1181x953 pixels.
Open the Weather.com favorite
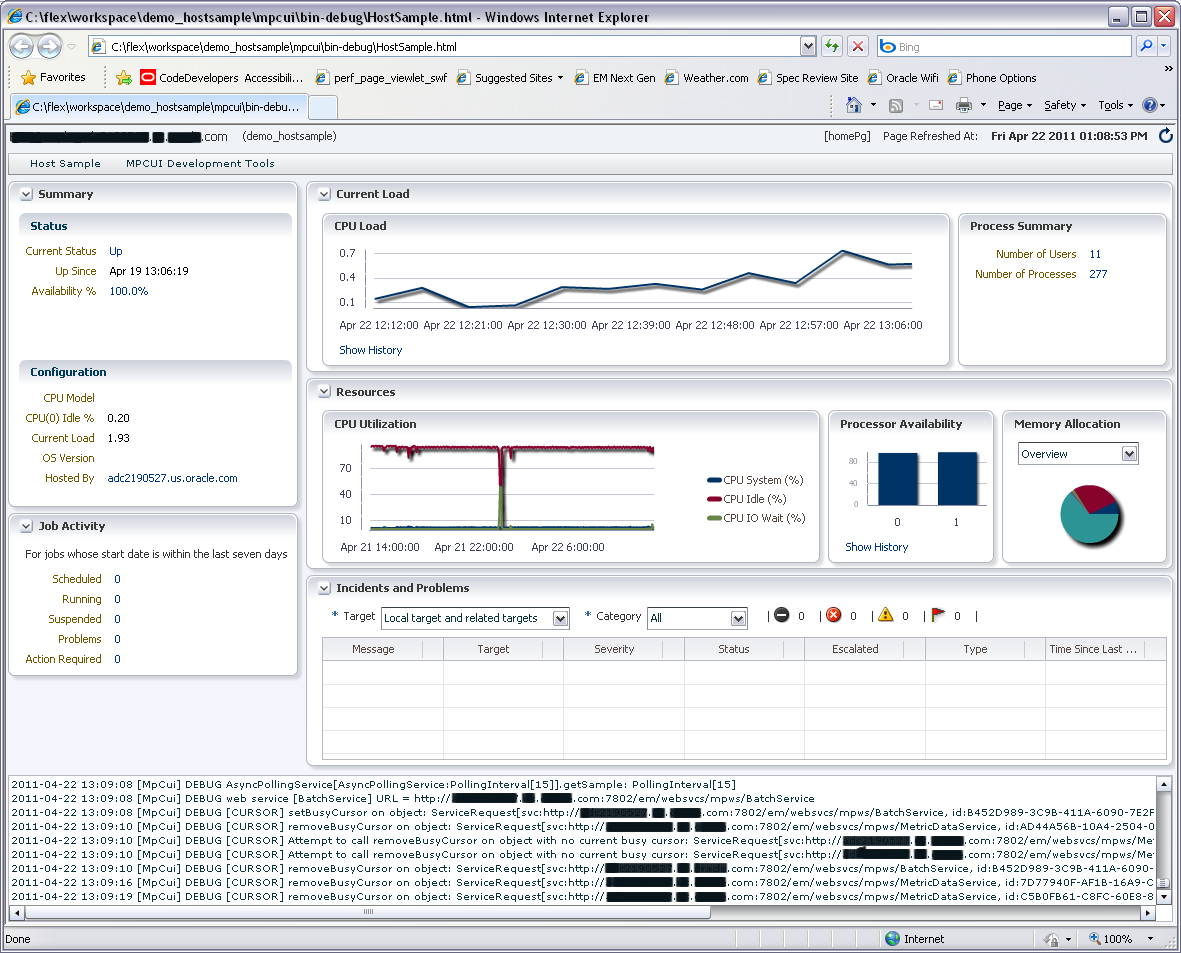pos(706,78)
